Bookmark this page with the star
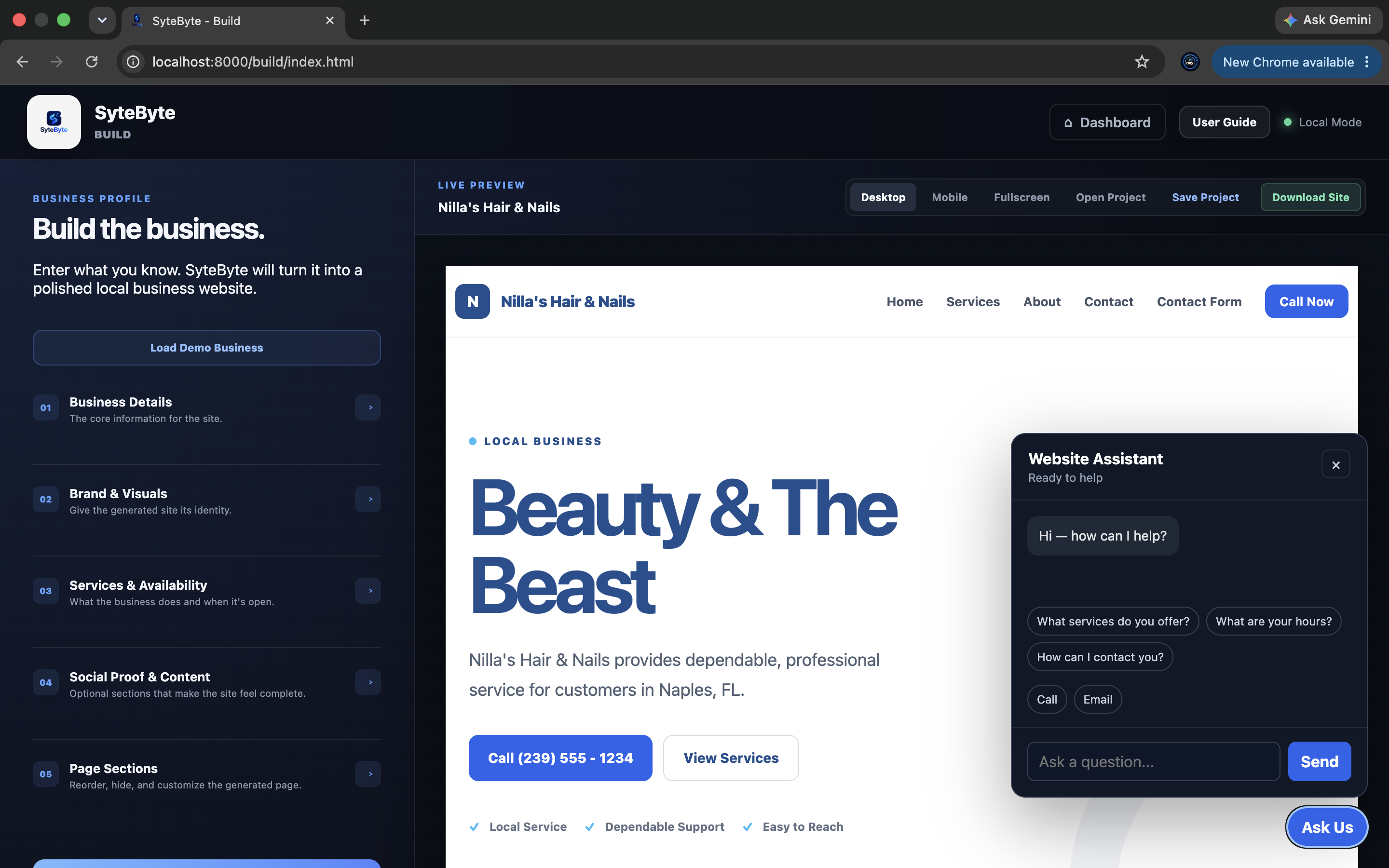 1142,61
